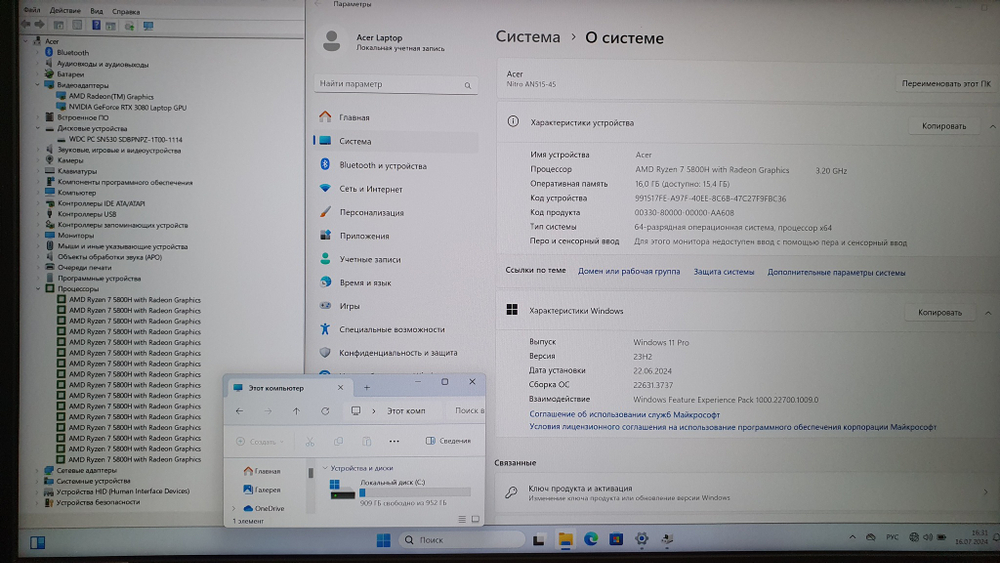1000x563 pixels.
Task: Expand OneDrive in Explorer sidebar
Action: pos(234,509)
